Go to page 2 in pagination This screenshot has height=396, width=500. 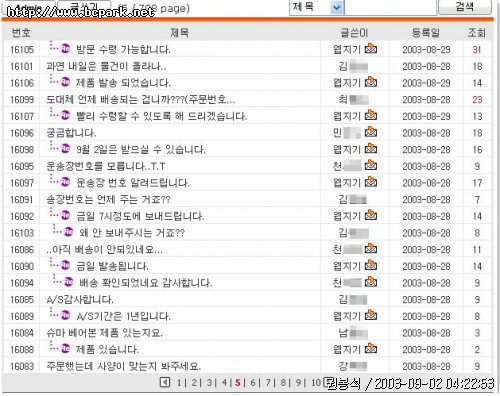click(x=194, y=383)
